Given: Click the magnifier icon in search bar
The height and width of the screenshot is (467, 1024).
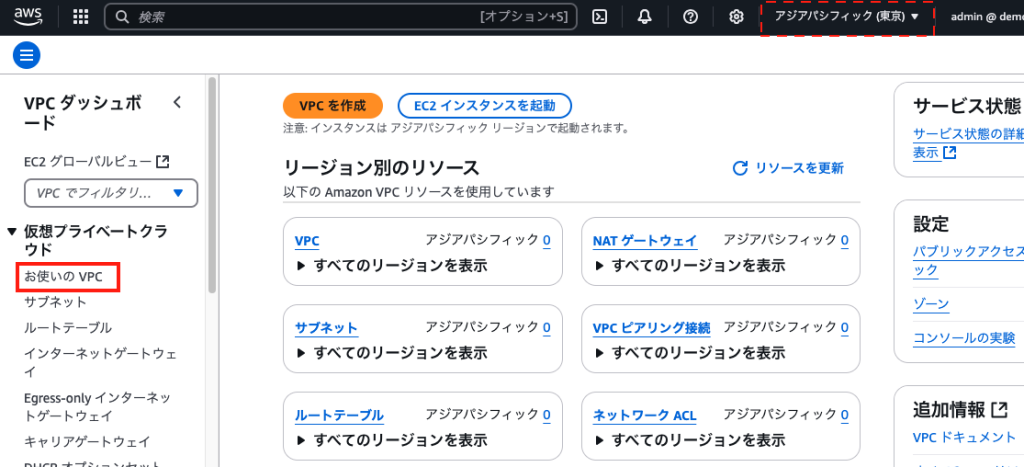Looking at the screenshot, I should click(122, 17).
